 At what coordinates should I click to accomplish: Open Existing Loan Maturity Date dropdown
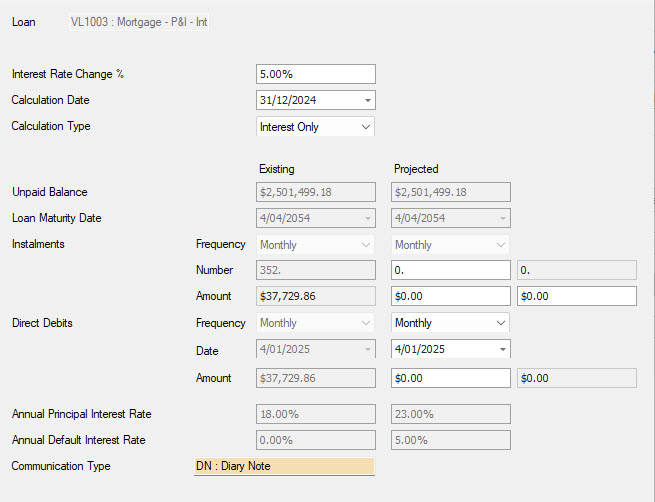coord(368,218)
